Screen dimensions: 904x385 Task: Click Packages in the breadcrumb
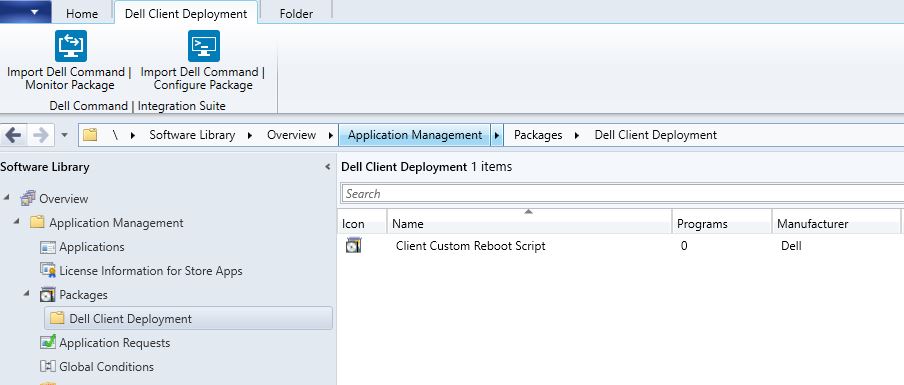[x=538, y=135]
